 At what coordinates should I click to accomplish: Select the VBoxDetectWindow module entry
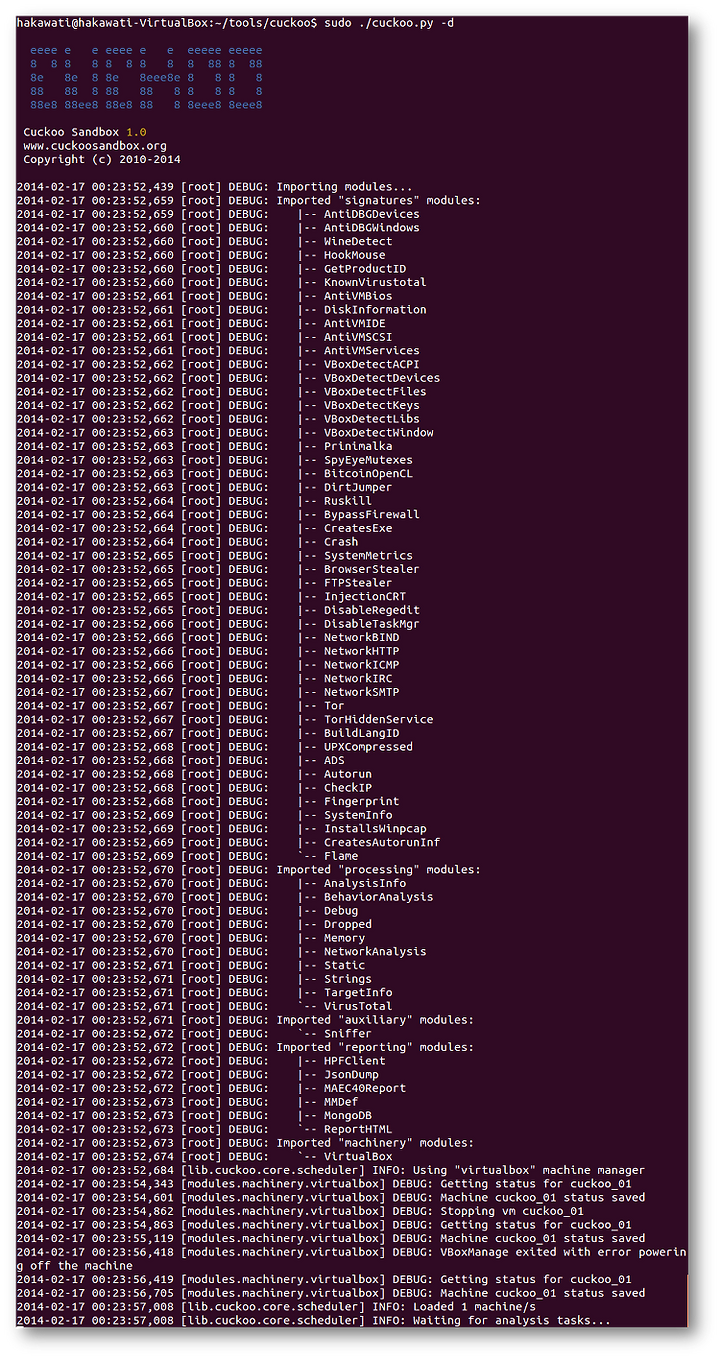(x=378, y=433)
